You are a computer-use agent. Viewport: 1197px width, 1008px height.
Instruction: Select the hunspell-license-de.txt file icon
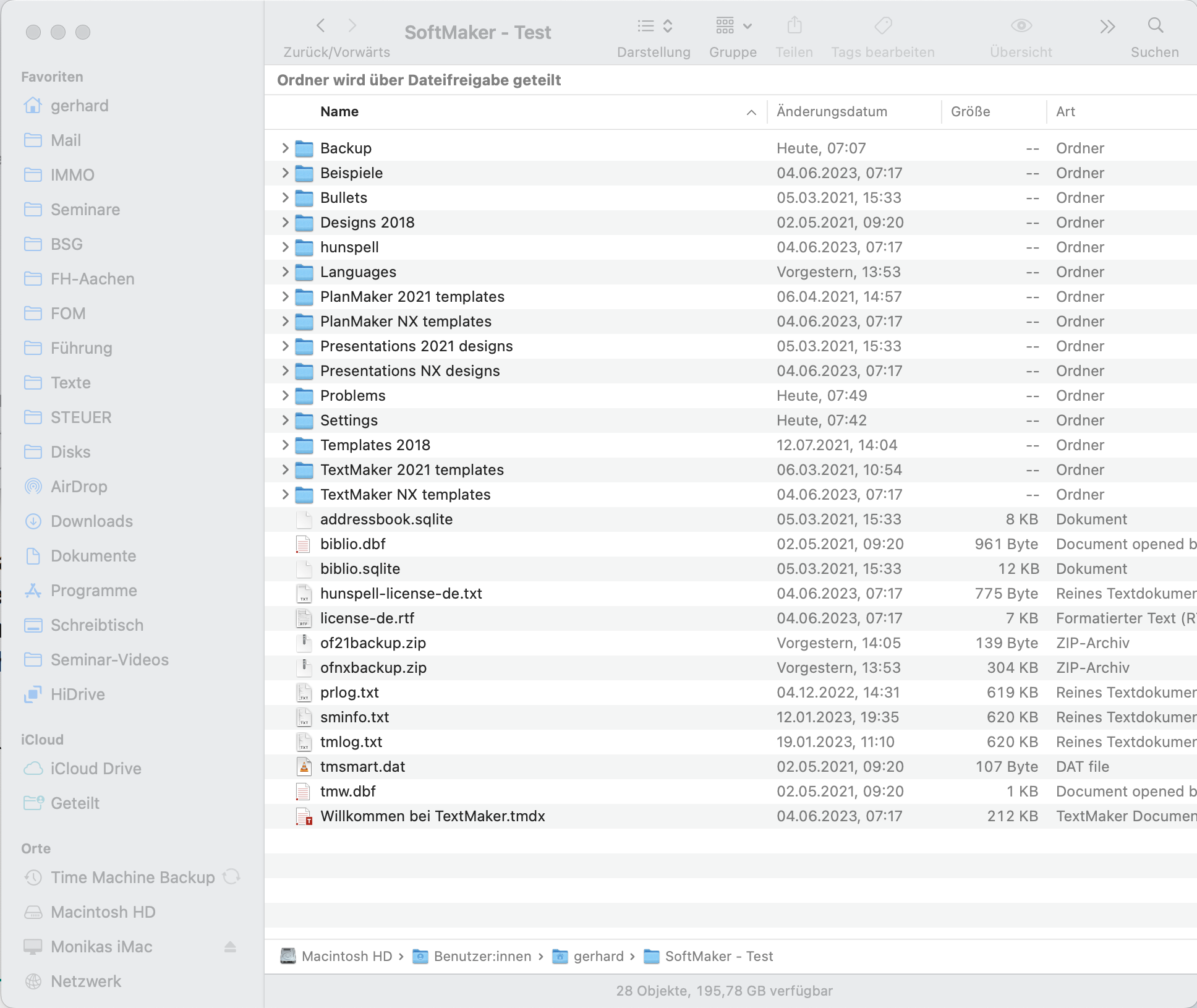[304, 594]
